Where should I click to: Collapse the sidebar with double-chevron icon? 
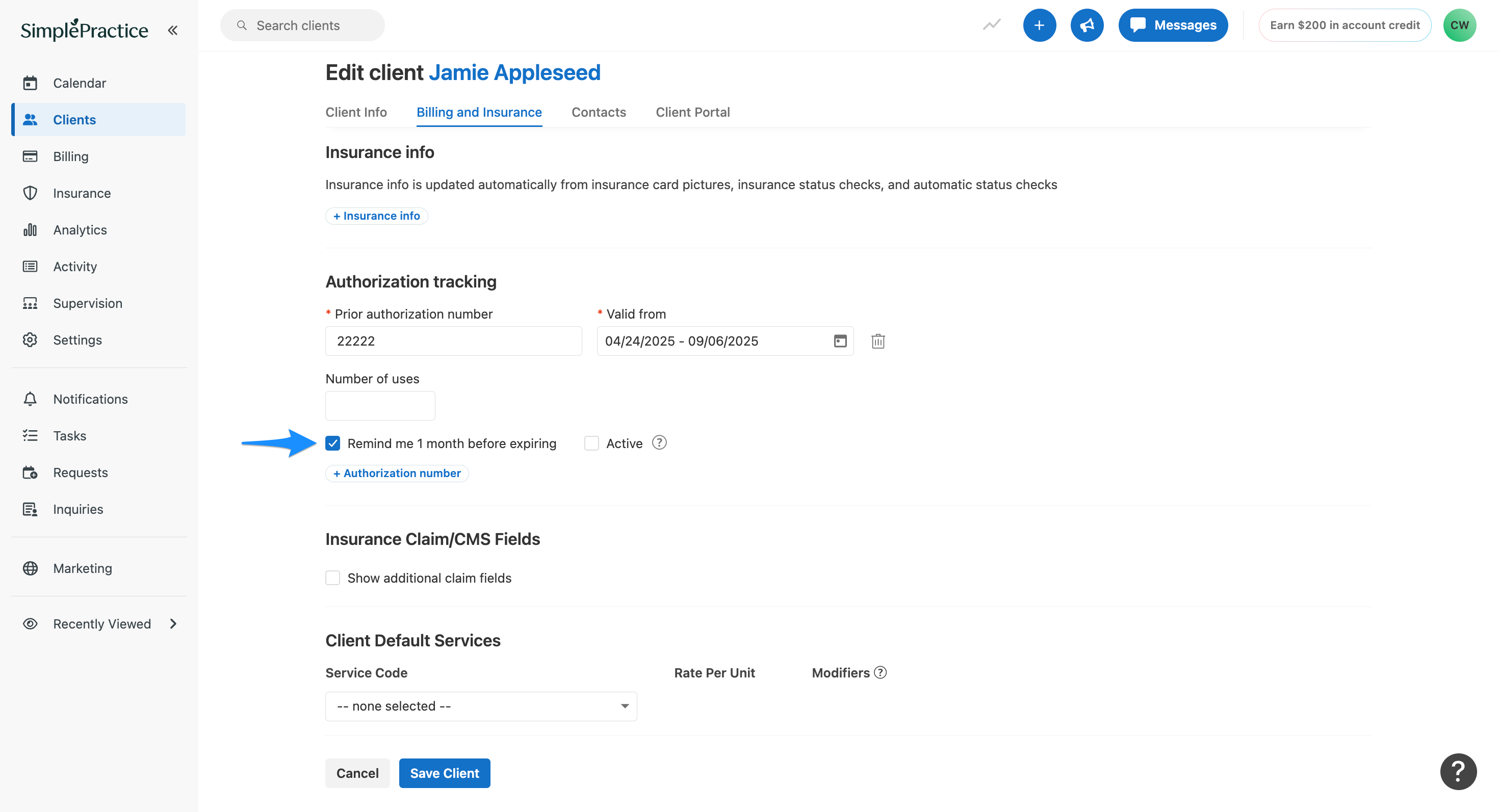(x=172, y=30)
